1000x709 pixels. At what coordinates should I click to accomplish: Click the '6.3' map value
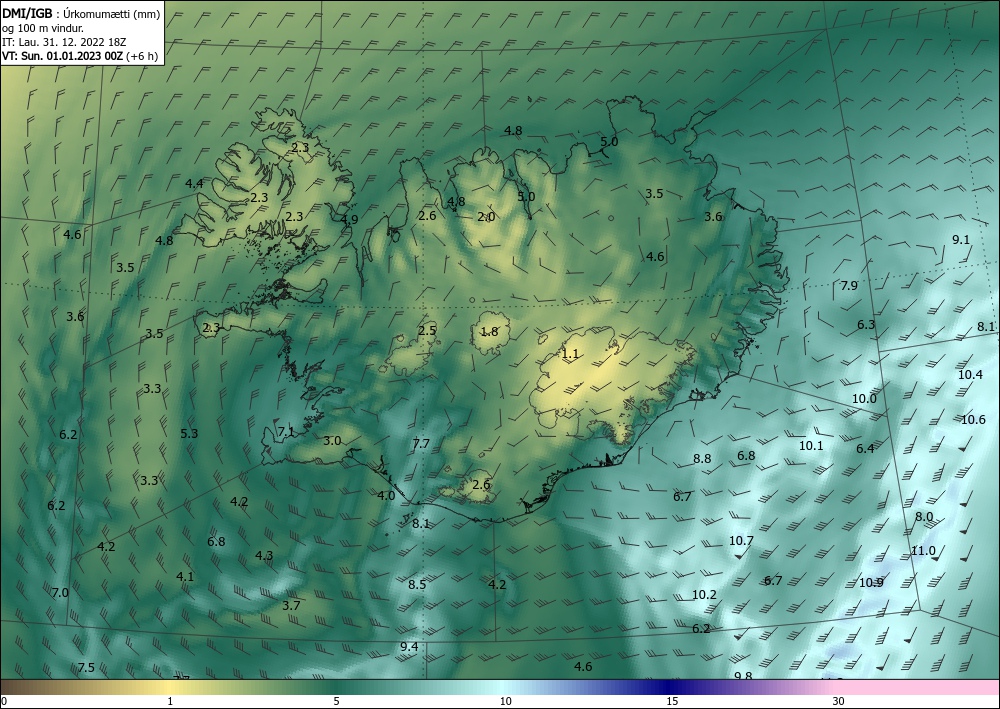coord(865,325)
